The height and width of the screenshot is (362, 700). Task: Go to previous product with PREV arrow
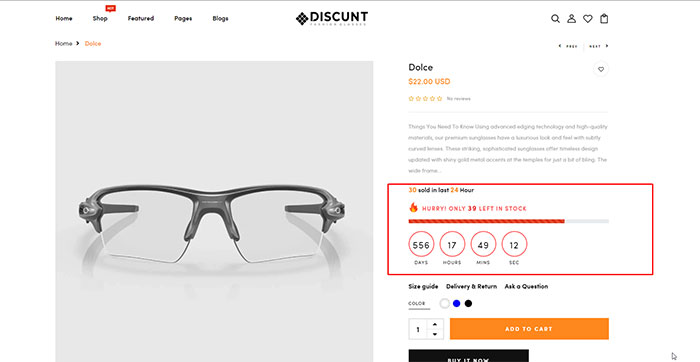(x=568, y=46)
